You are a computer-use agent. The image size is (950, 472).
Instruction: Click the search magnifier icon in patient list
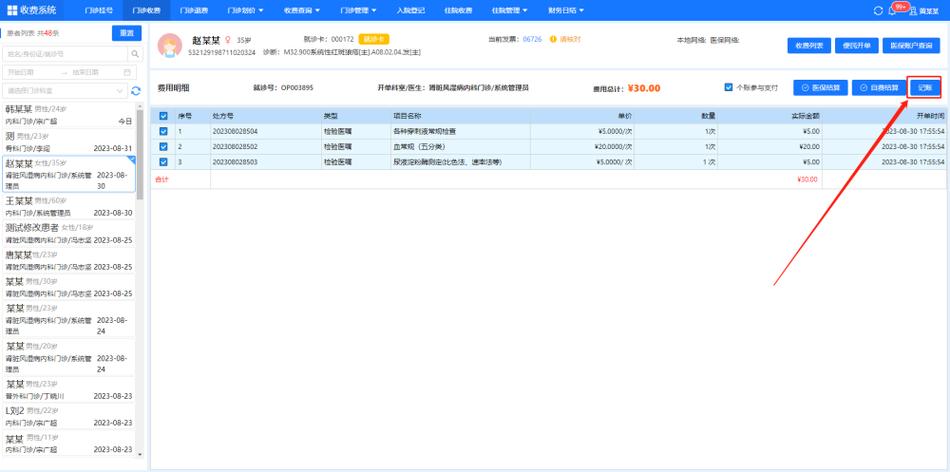[136, 54]
